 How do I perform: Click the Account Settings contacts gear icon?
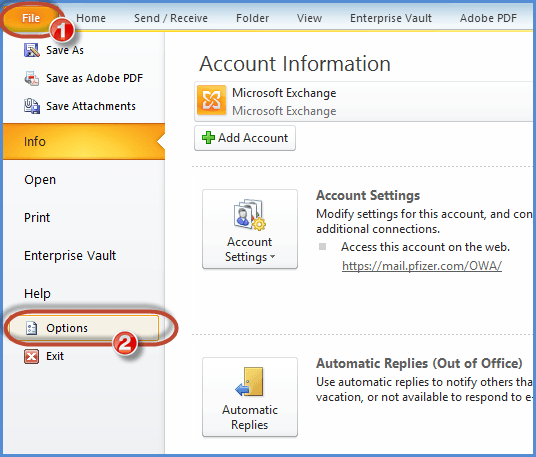point(250,215)
